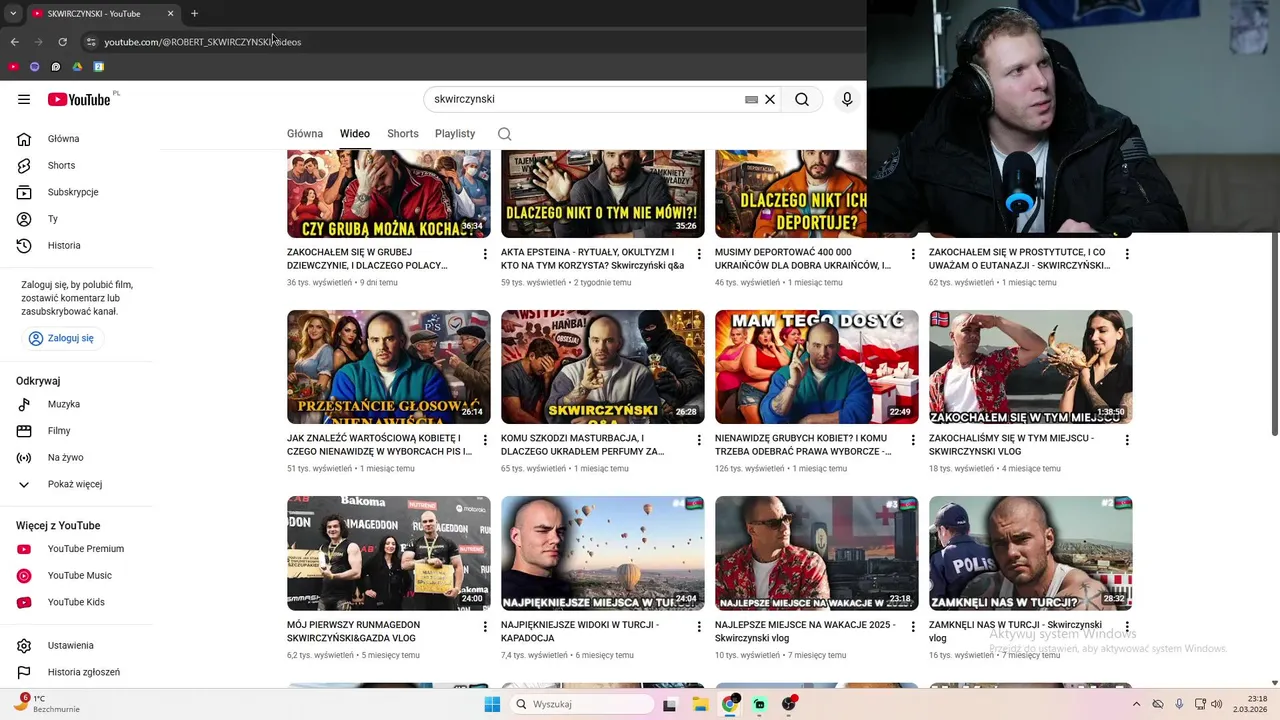Go to YouTube home via logo
This screenshot has height=720, width=1280.
click(79, 99)
